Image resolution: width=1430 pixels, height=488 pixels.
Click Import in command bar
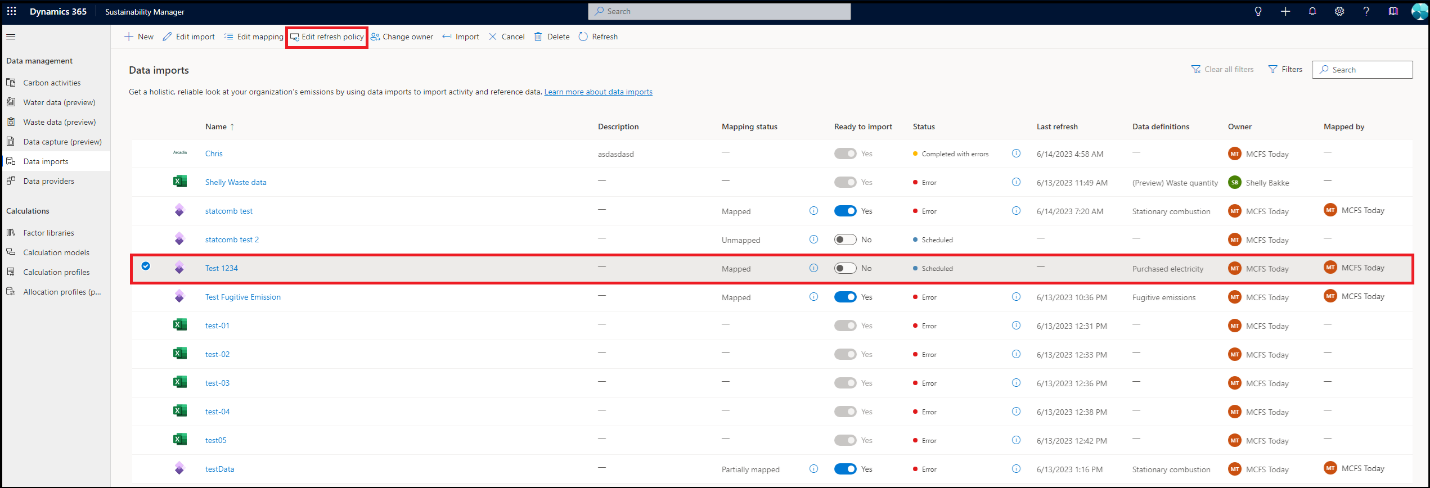(x=460, y=36)
